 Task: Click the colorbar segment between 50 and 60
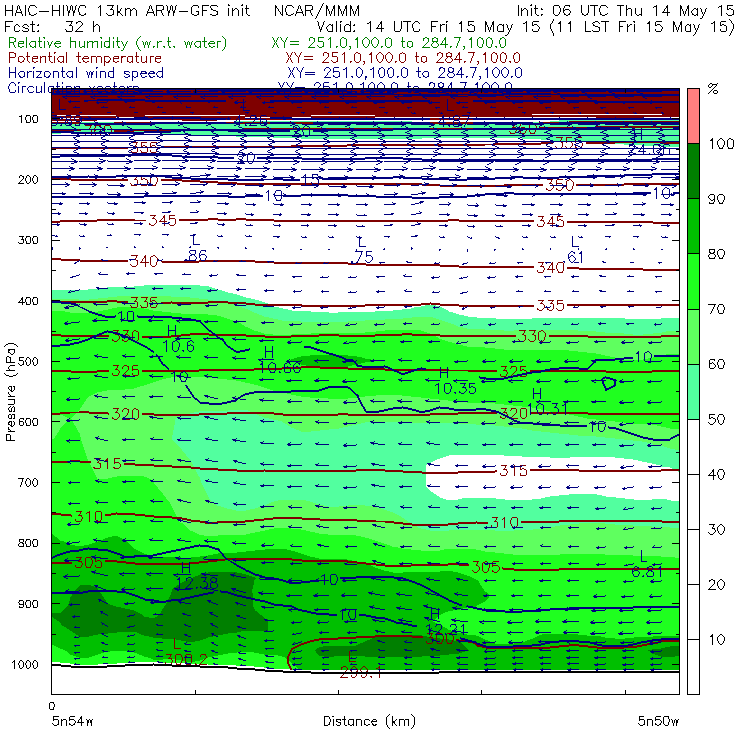pyautogui.click(x=693, y=391)
